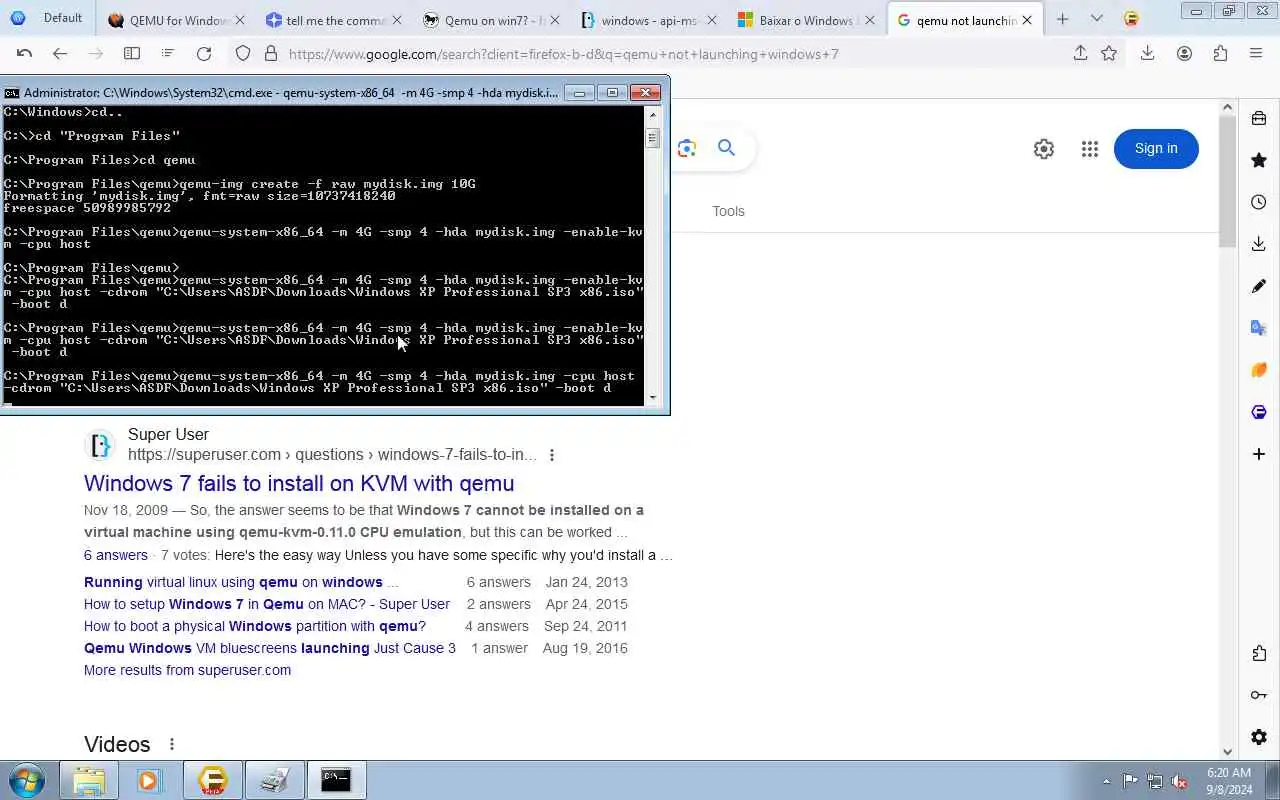
Task: Open 'How to setup Windows 7 in Qemu on MAC' link
Action: [x=267, y=604]
